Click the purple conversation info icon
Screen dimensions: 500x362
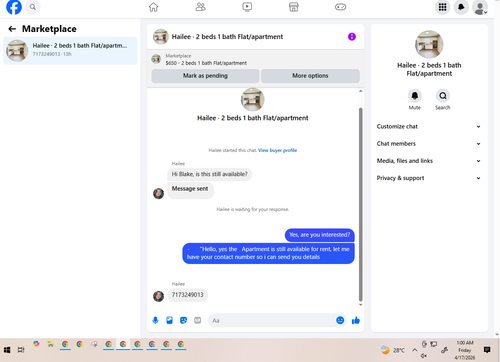coord(352,37)
